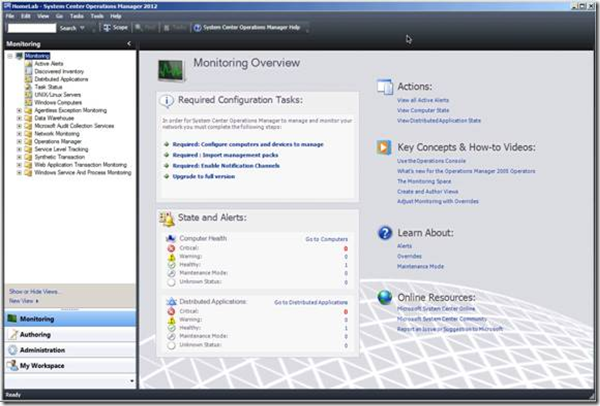
Task: Expand Agentless Exception Monitoring folder
Action: 19,111
